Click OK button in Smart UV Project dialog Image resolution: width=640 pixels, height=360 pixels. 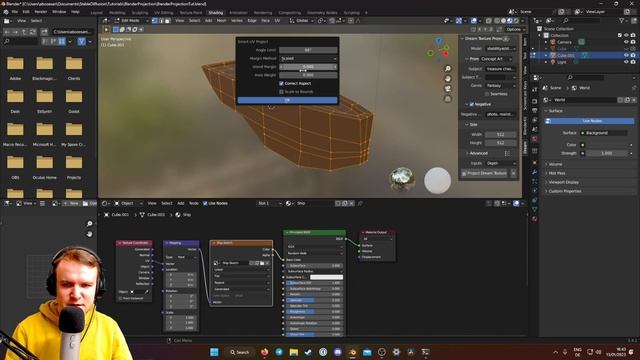(287, 100)
